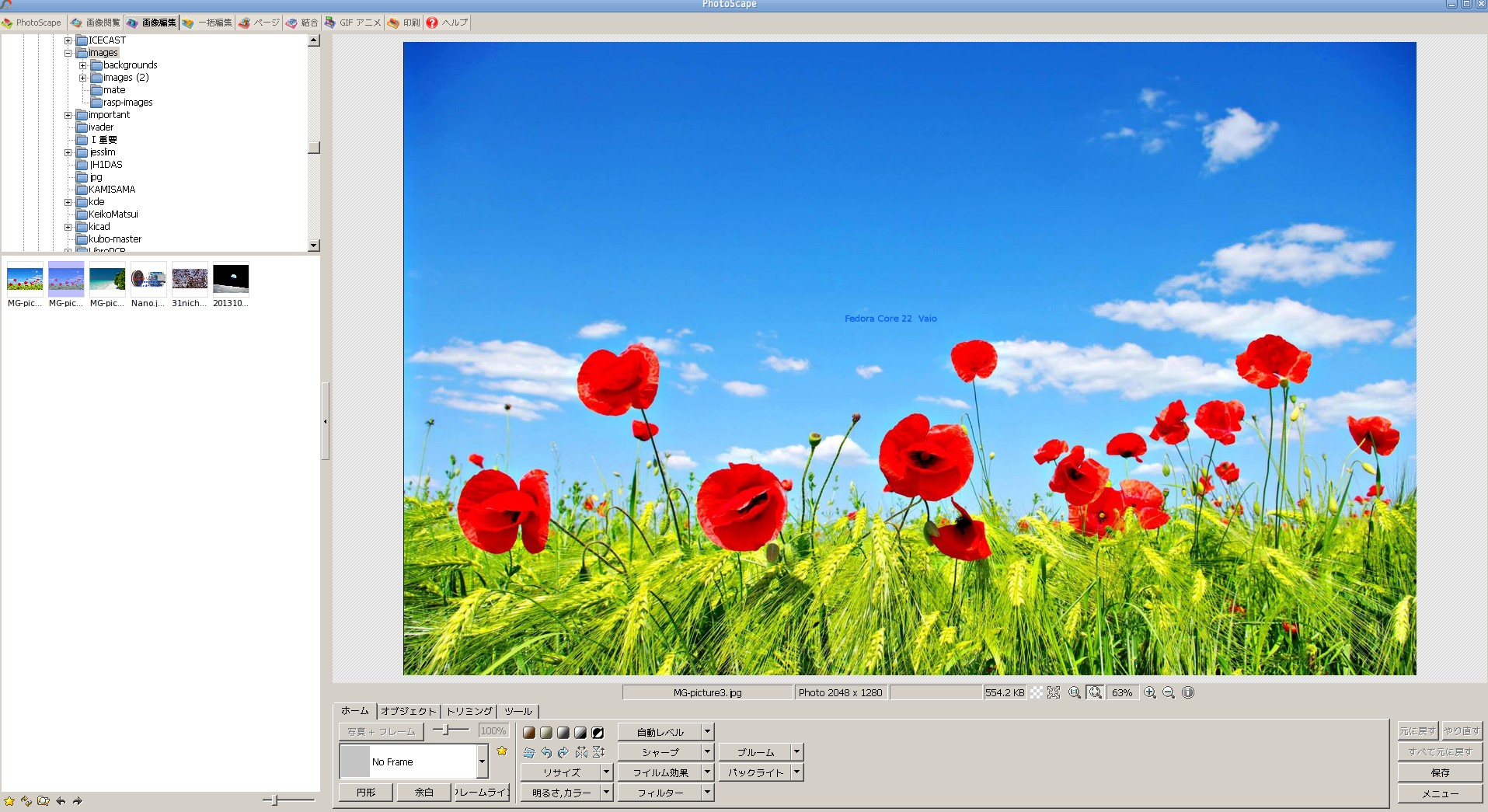Select the zoom out magnifier icon
Viewport: 1488px width, 812px height.
click(1169, 692)
